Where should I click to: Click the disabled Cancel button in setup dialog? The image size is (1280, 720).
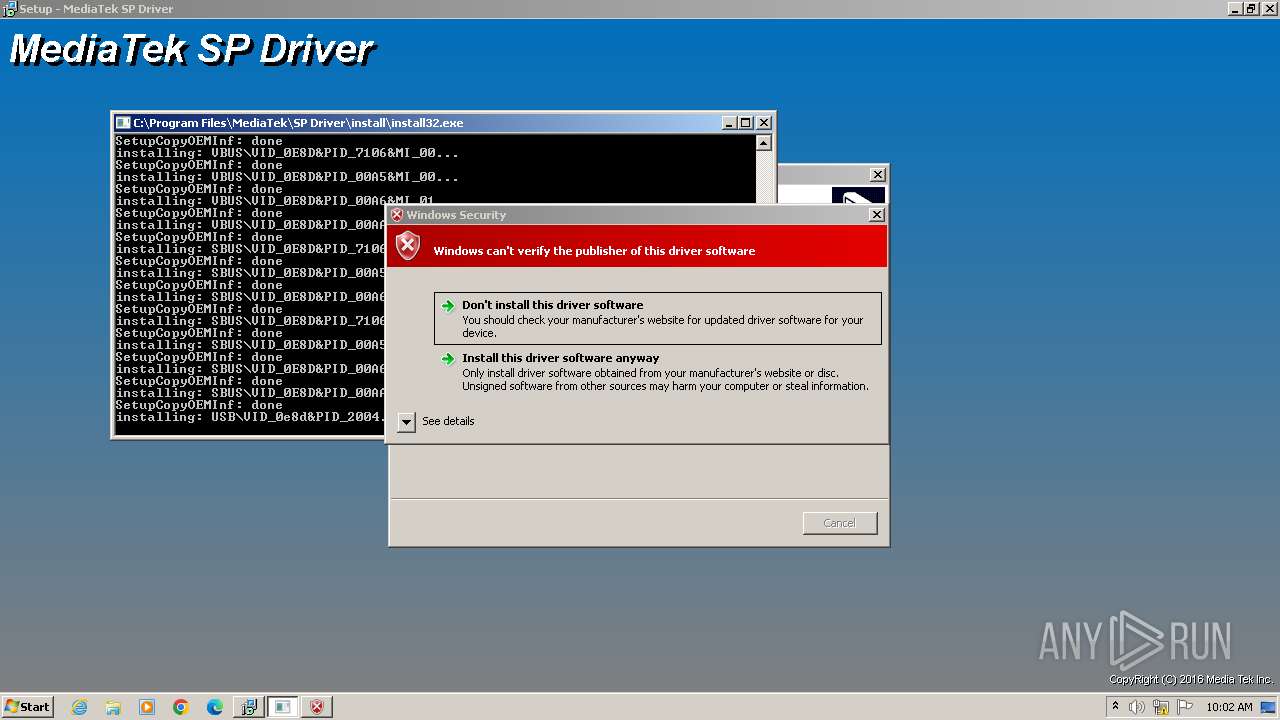840,523
